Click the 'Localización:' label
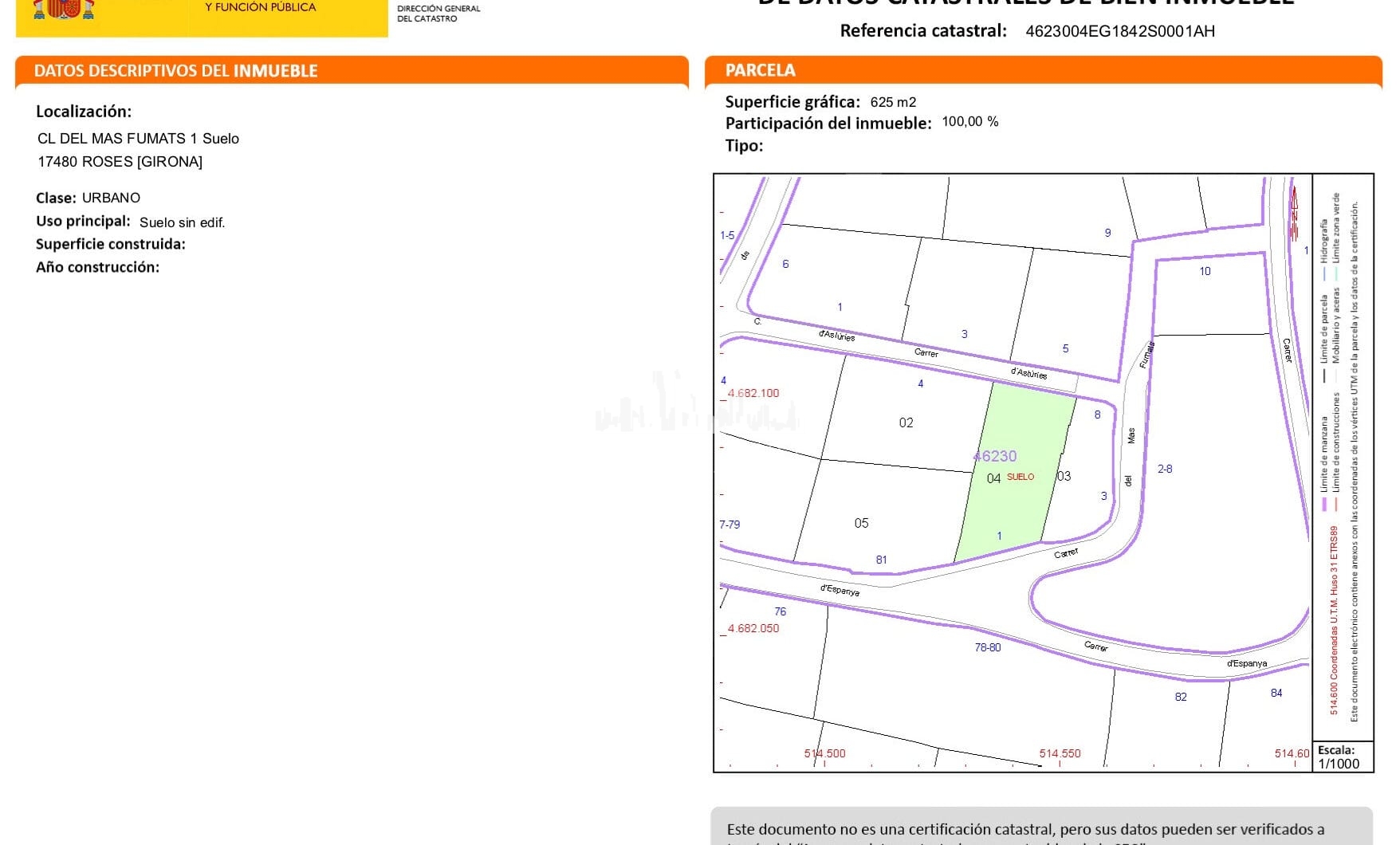This screenshot has height=845, width=1400. point(84,112)
